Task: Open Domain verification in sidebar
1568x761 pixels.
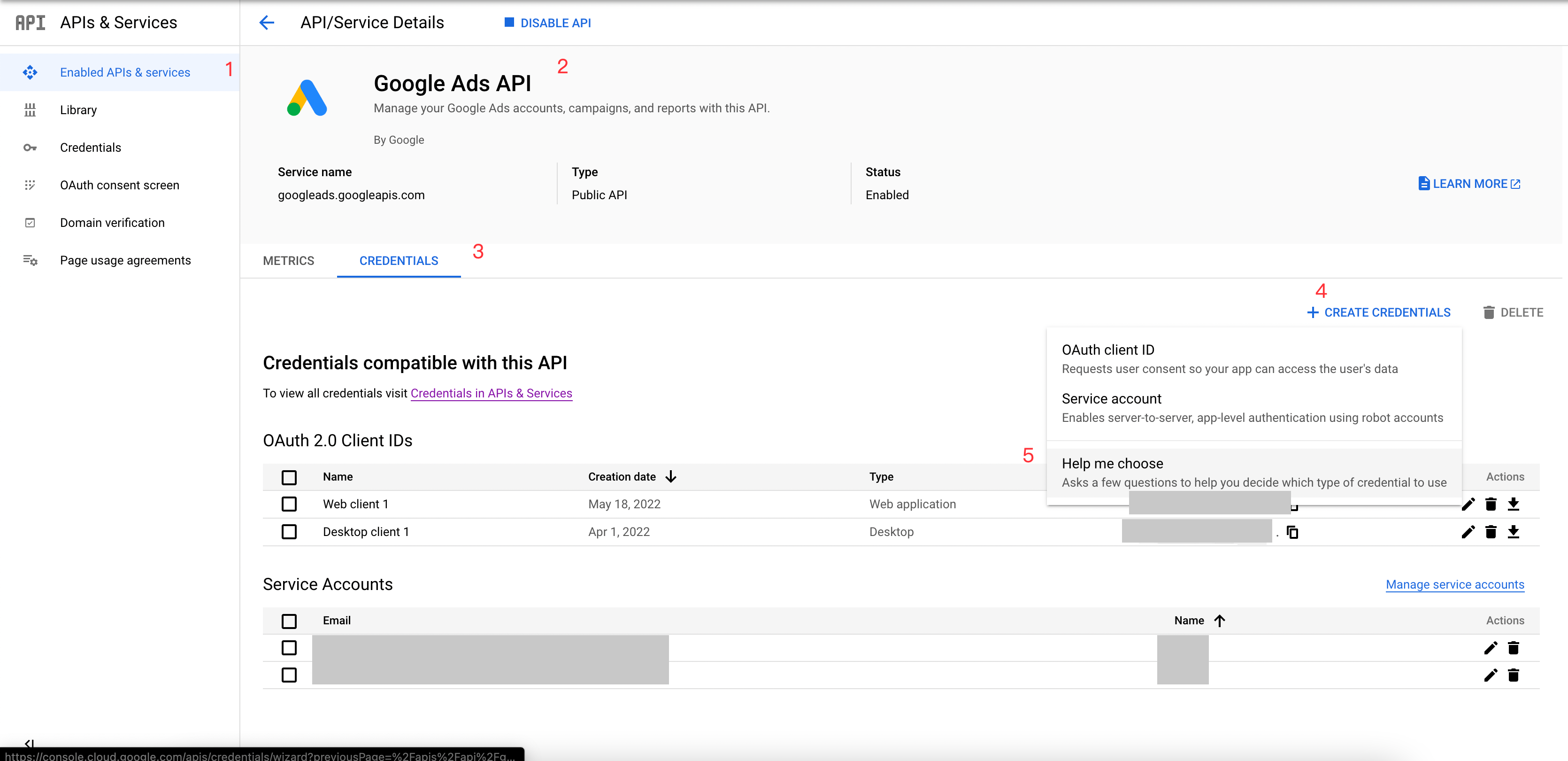Action: click(119, 222)
